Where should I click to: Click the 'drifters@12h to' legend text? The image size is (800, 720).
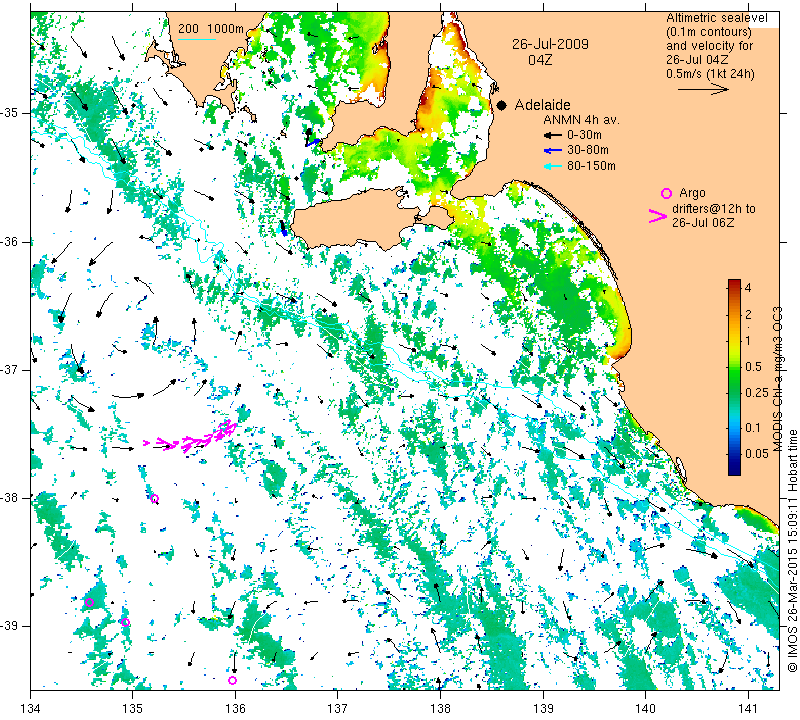point(714,209)
